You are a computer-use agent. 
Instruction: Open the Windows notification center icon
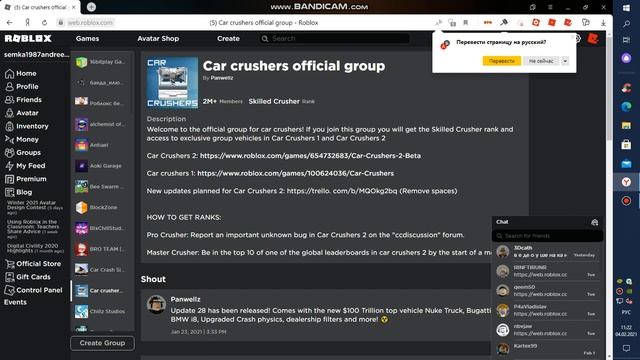click(x=626, y=348)
